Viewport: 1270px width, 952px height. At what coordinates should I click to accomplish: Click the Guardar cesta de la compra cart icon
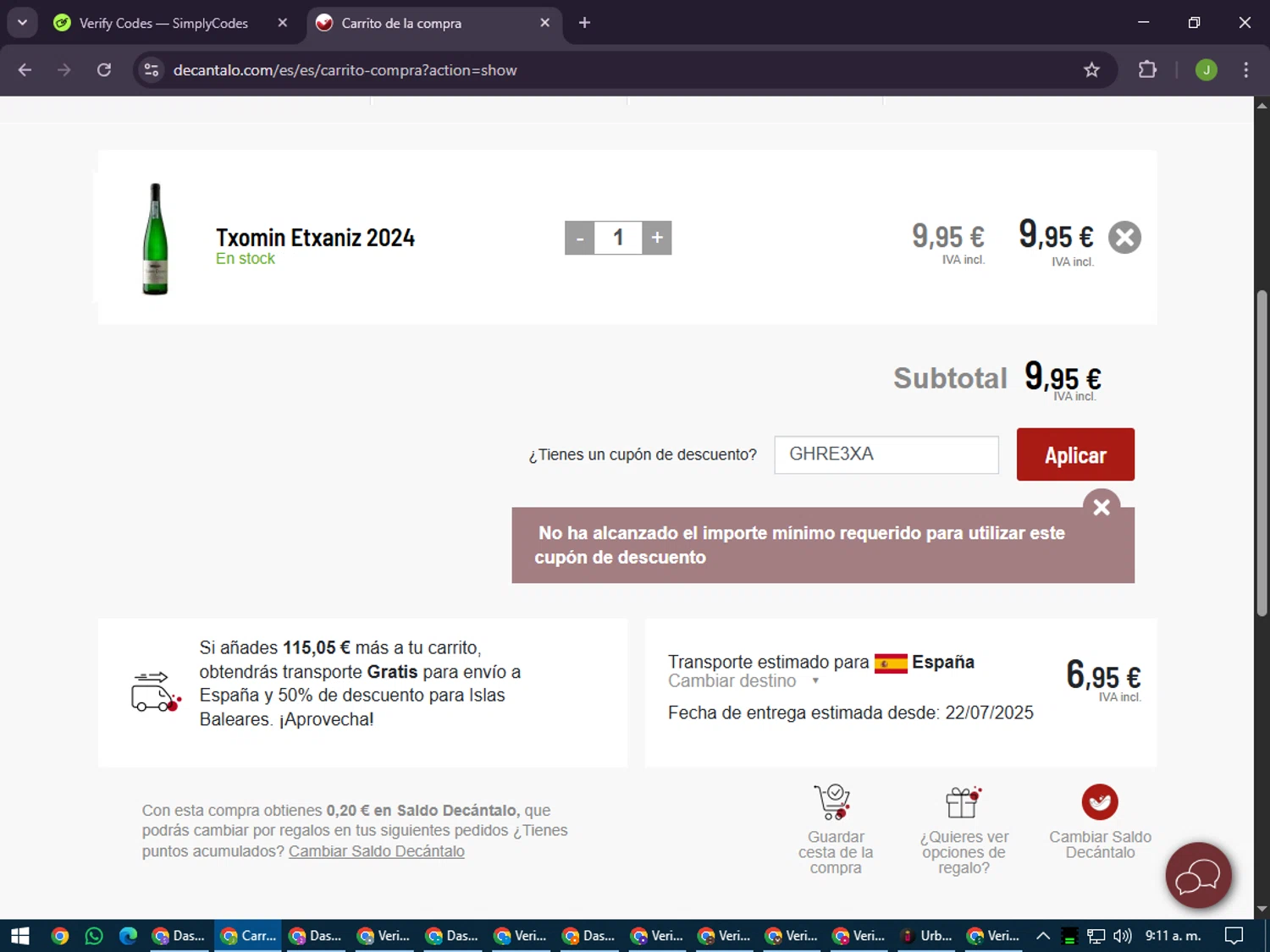click(833, 801)
